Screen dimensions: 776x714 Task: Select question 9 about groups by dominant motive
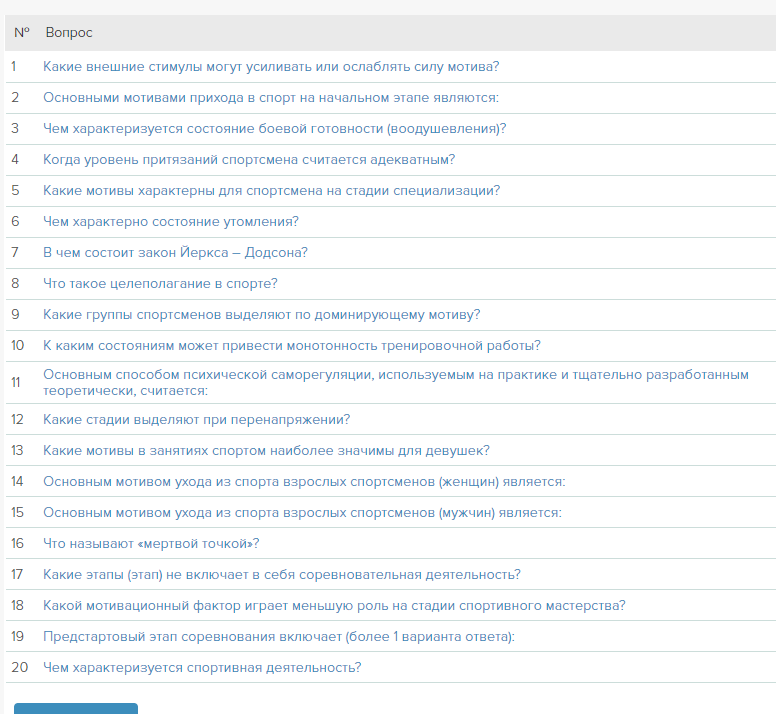261,315
